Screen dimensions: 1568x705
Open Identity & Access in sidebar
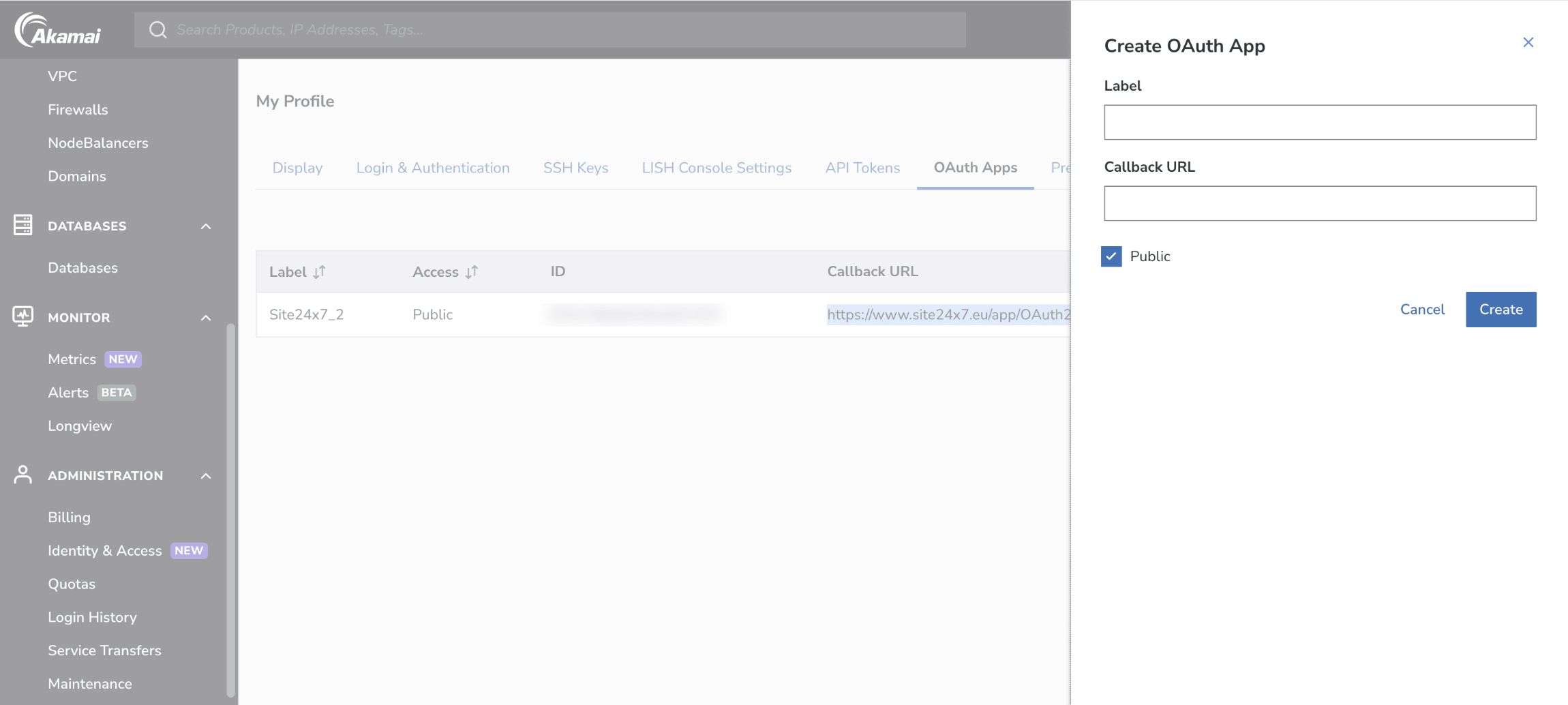[105, 551]
